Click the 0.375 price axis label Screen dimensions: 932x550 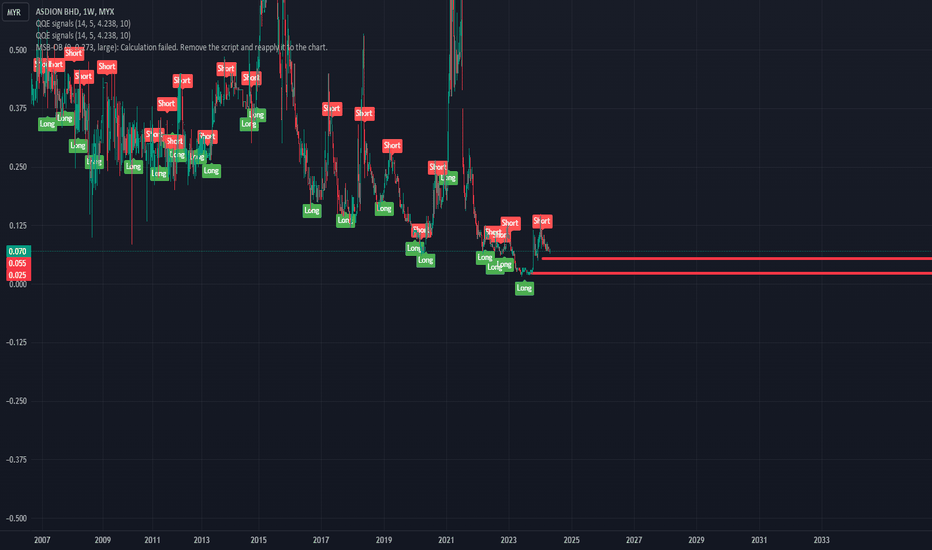[18, 108]
